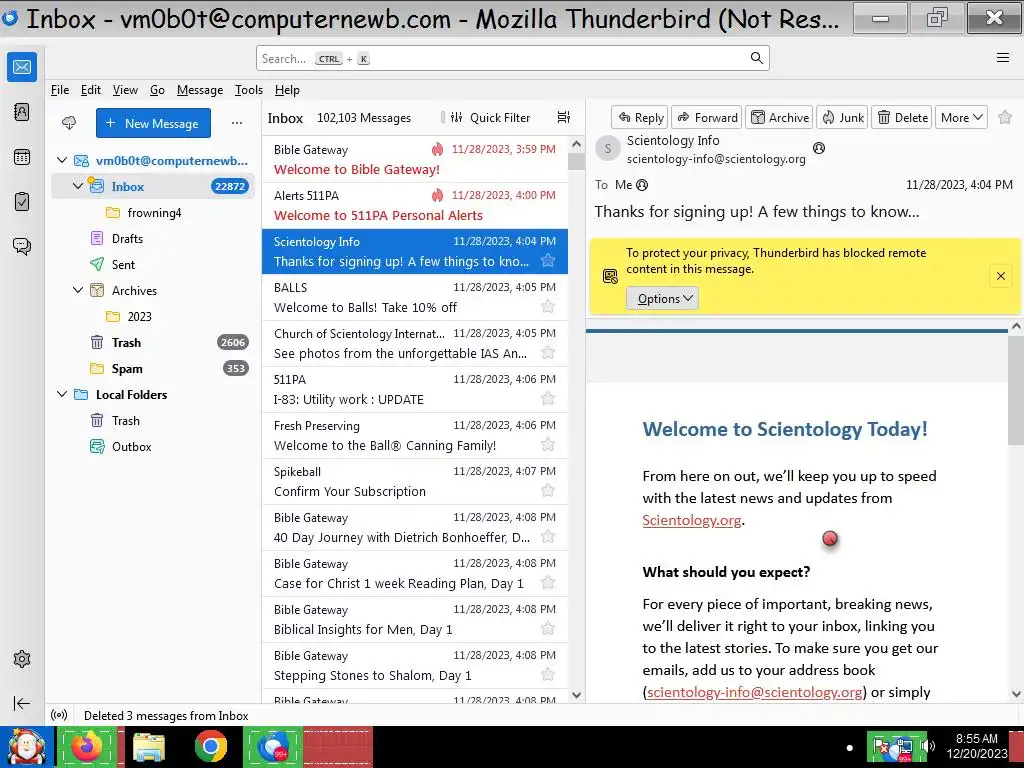Open the Mail space icon
Image resolution: width=1024 pixels, height=768 pixels.
(x=22, y=67)
